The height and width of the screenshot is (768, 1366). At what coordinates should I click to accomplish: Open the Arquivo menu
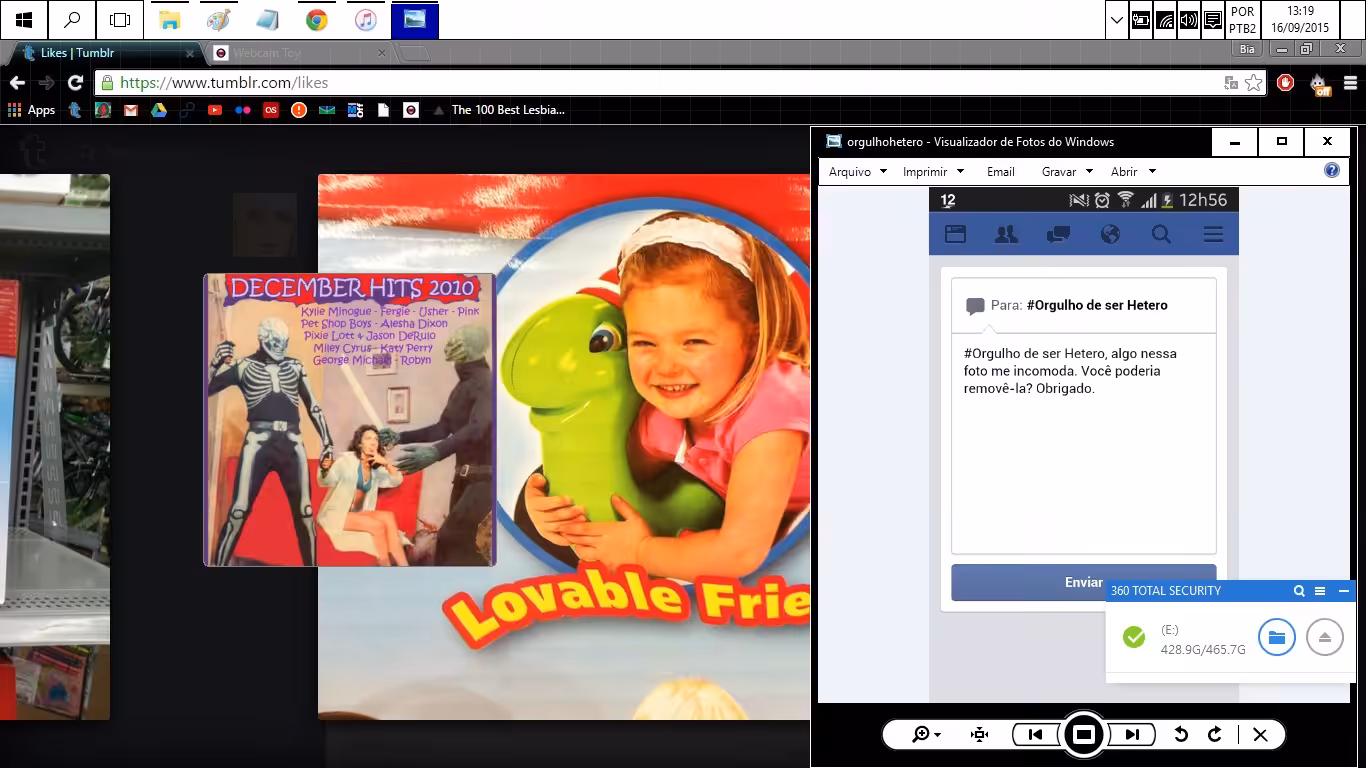pos(857,172)
